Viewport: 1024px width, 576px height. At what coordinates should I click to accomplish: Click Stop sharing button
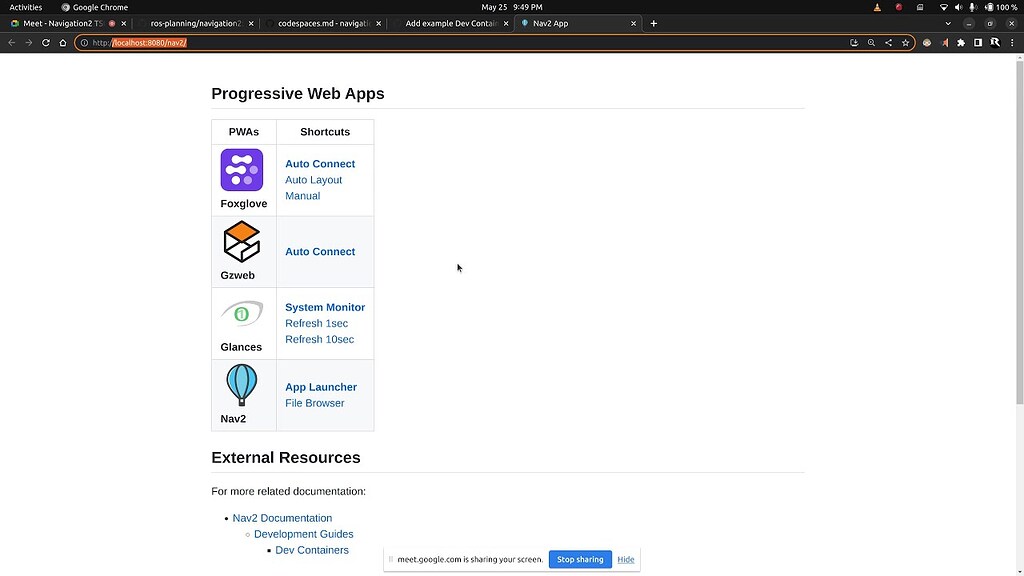pyautogui.click(x=580, y=559)
